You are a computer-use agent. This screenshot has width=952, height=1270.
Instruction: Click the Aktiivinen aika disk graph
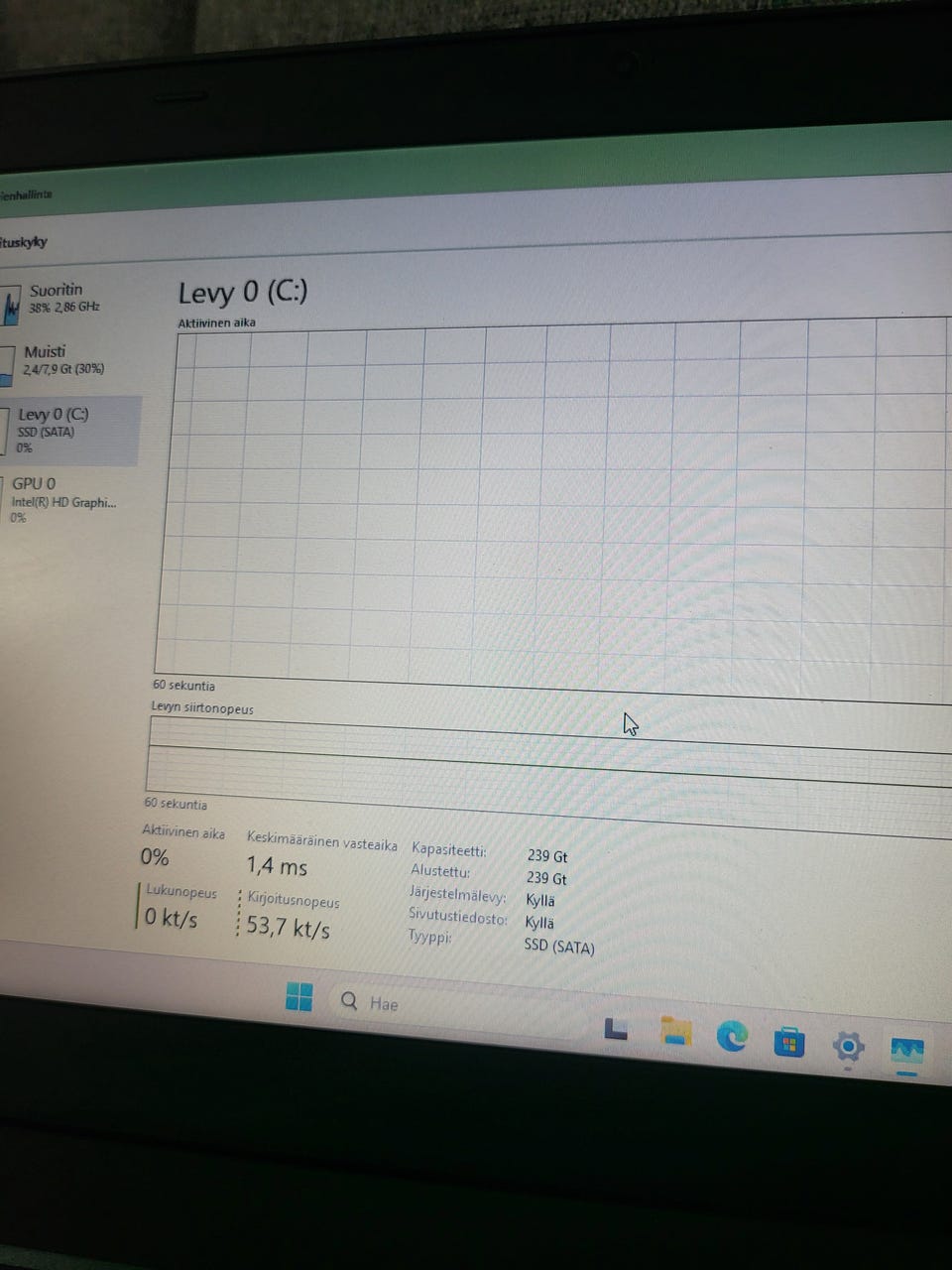point(555,511)
